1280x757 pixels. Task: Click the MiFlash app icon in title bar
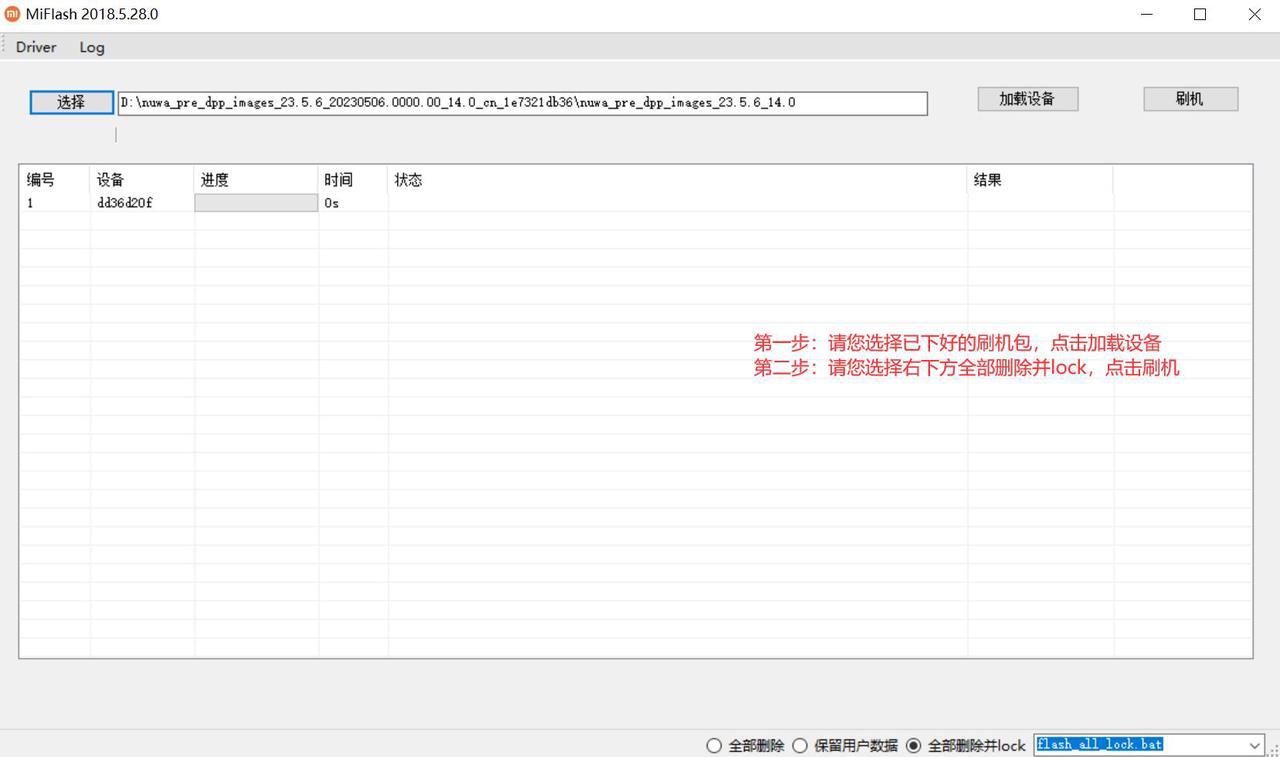tap(12, 14)
